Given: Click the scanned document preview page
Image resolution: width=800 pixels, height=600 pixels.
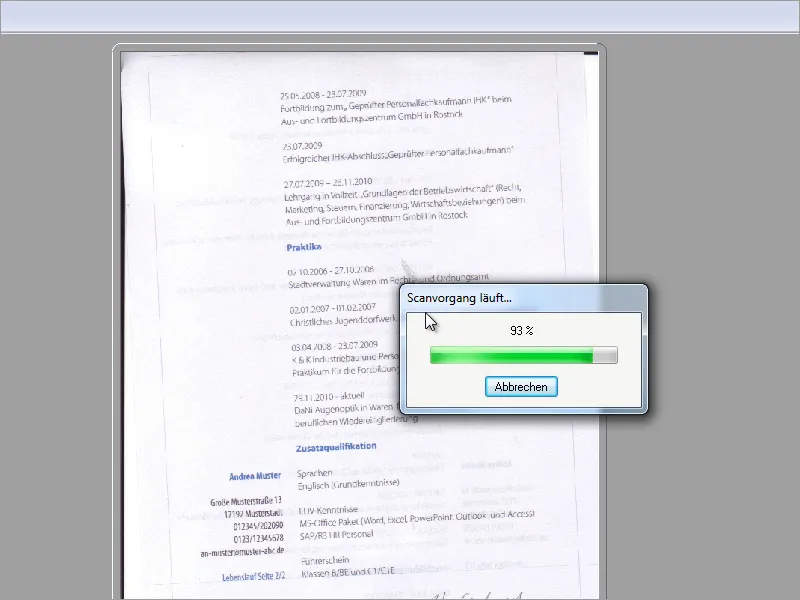Looking at the screenshot, I should [359, 325].
